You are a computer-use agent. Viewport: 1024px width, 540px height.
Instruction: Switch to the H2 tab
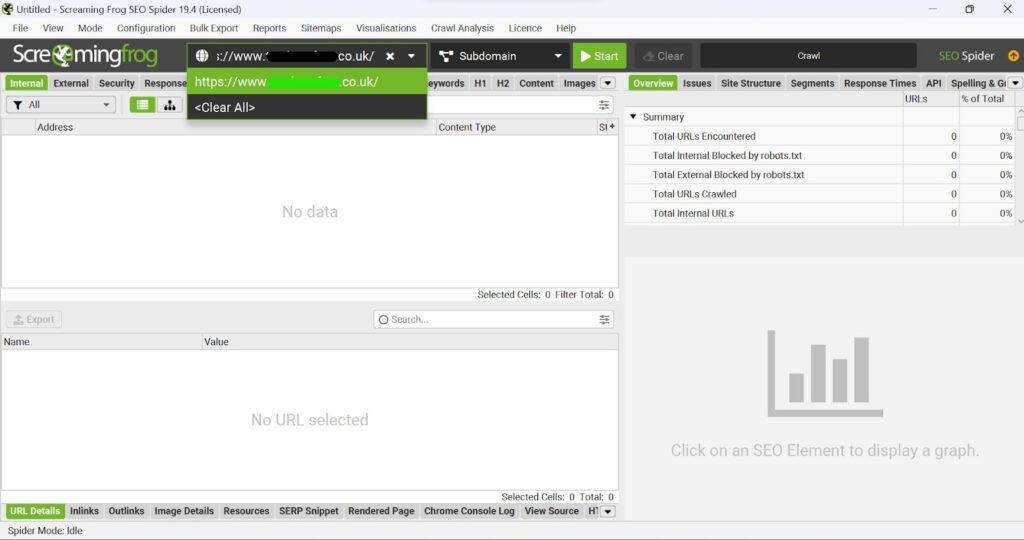click(x=503, y=83)
